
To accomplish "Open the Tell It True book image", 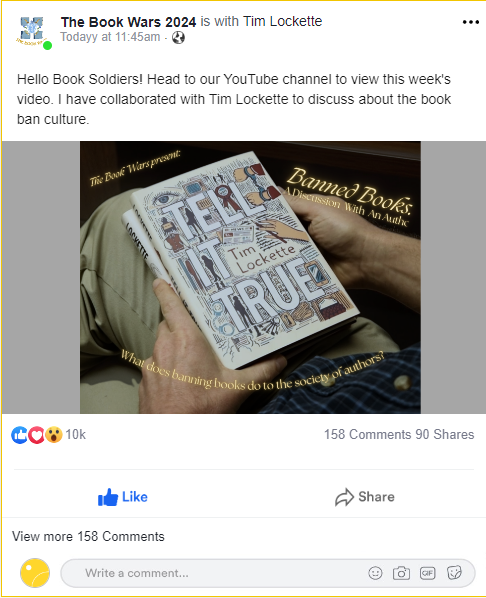I will (x=250, y=277).
